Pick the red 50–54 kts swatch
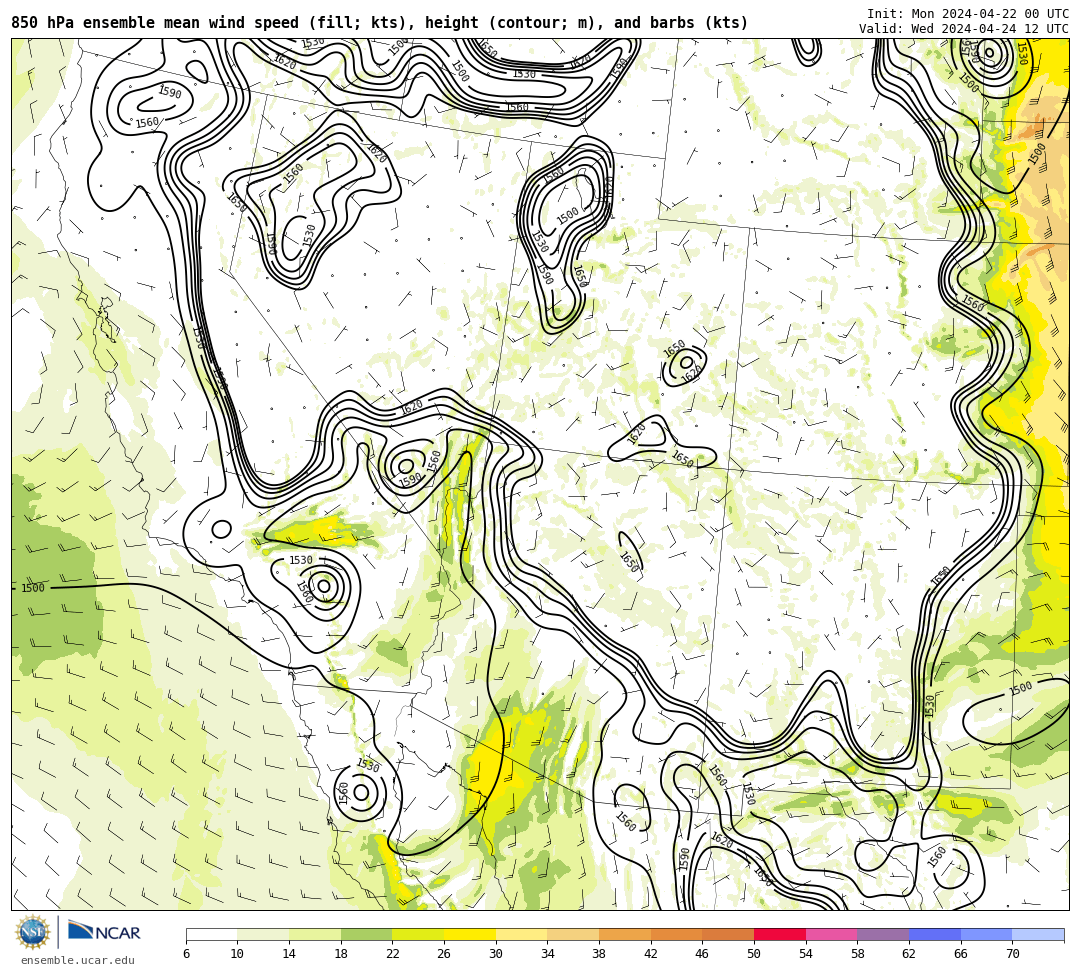 pyautogui.click(x=780, y=934)
